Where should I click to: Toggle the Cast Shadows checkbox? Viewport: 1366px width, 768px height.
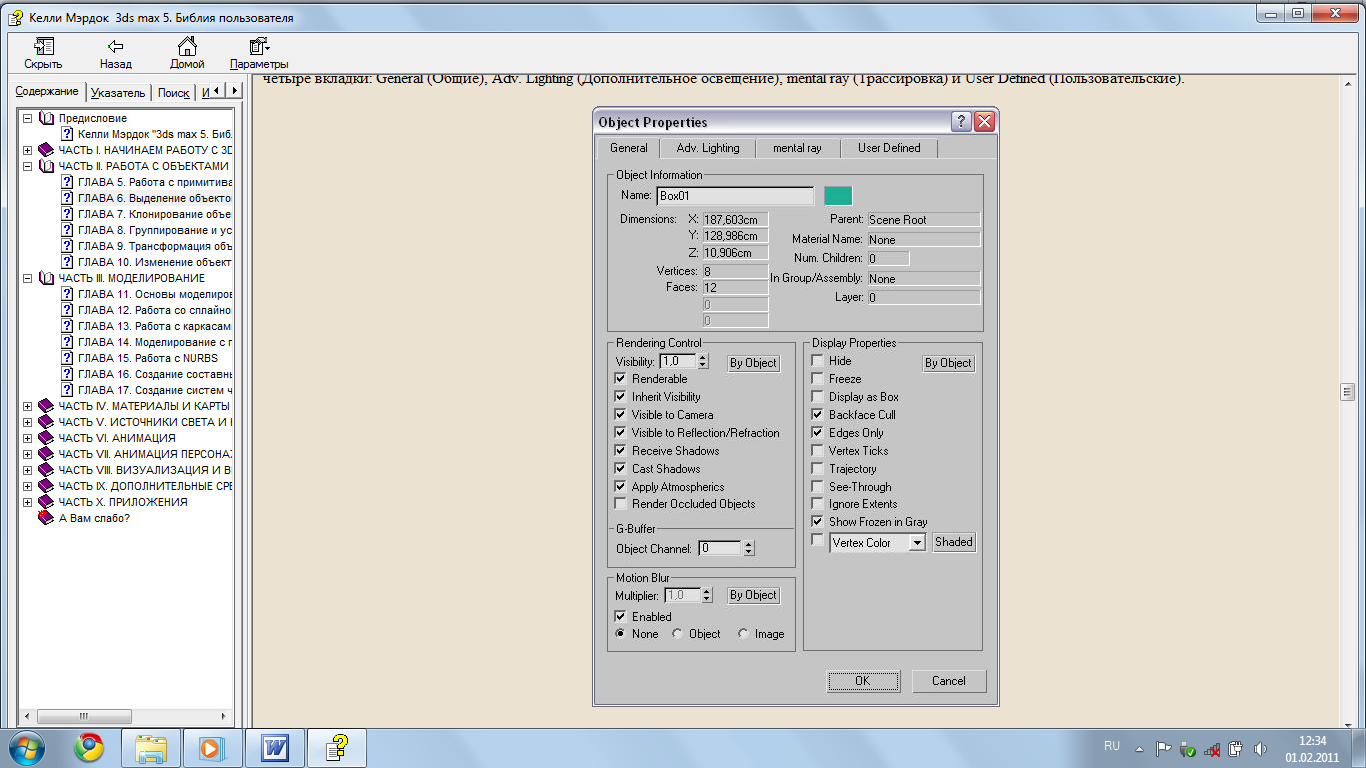621,469
